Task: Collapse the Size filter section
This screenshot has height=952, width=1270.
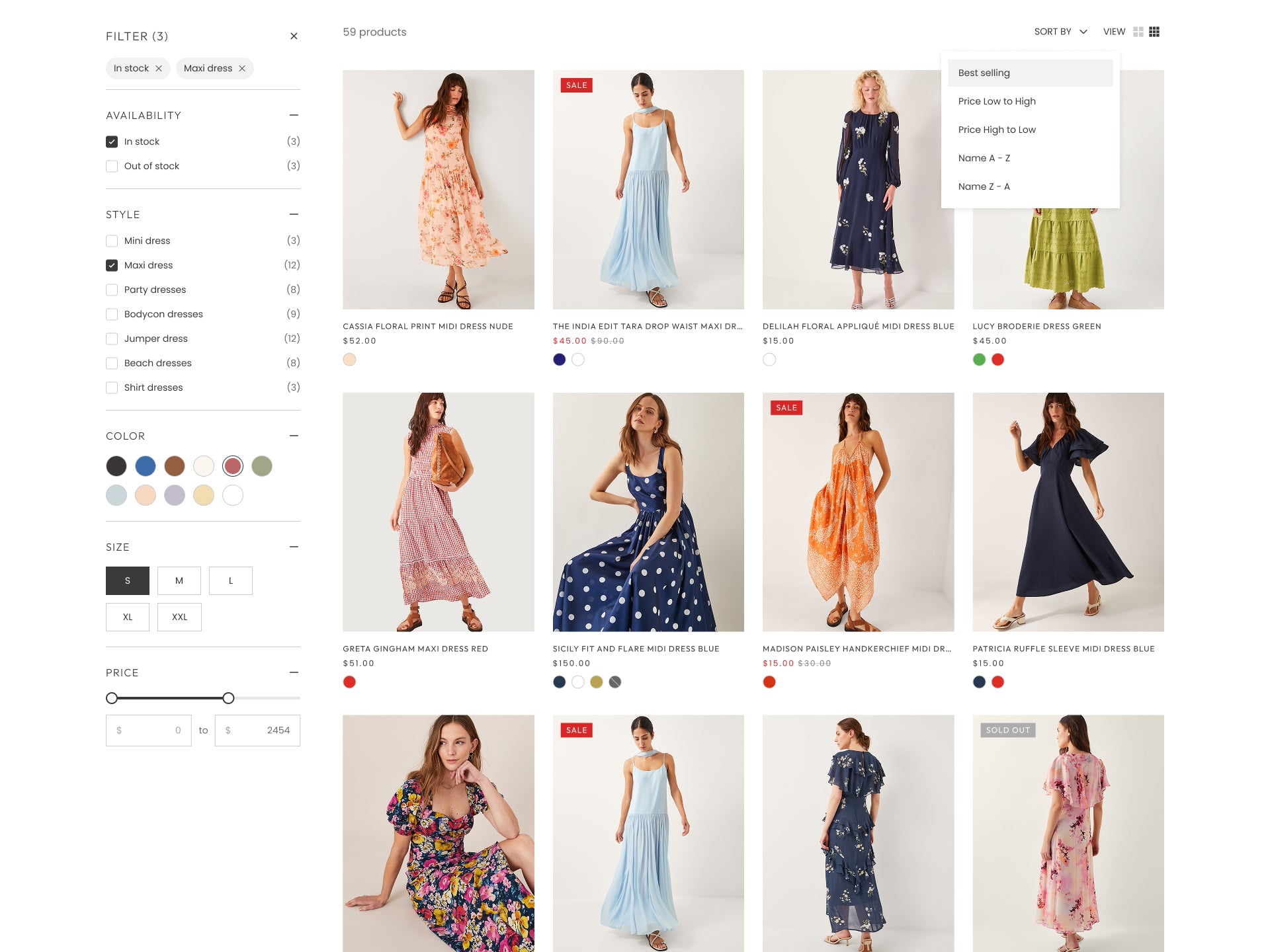Action: [294, 547]
